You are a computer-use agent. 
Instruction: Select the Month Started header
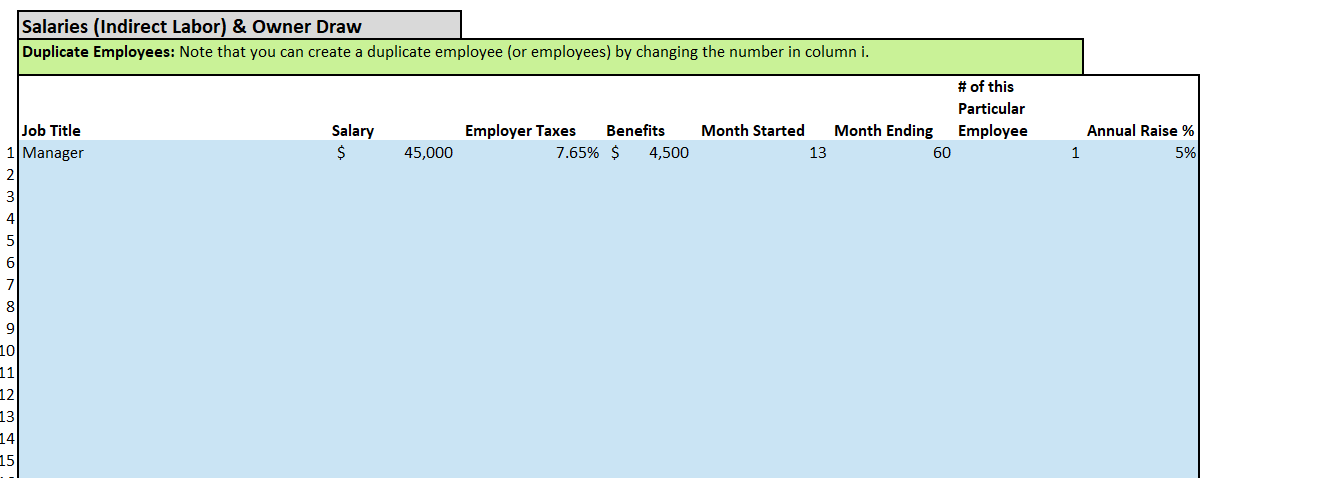coord(753,130)
